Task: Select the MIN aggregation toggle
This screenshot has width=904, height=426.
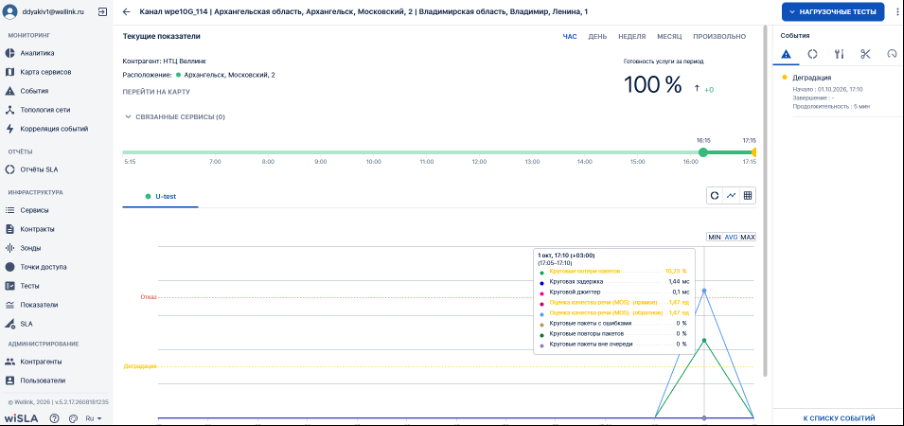Action: click(x=714, y=237)
